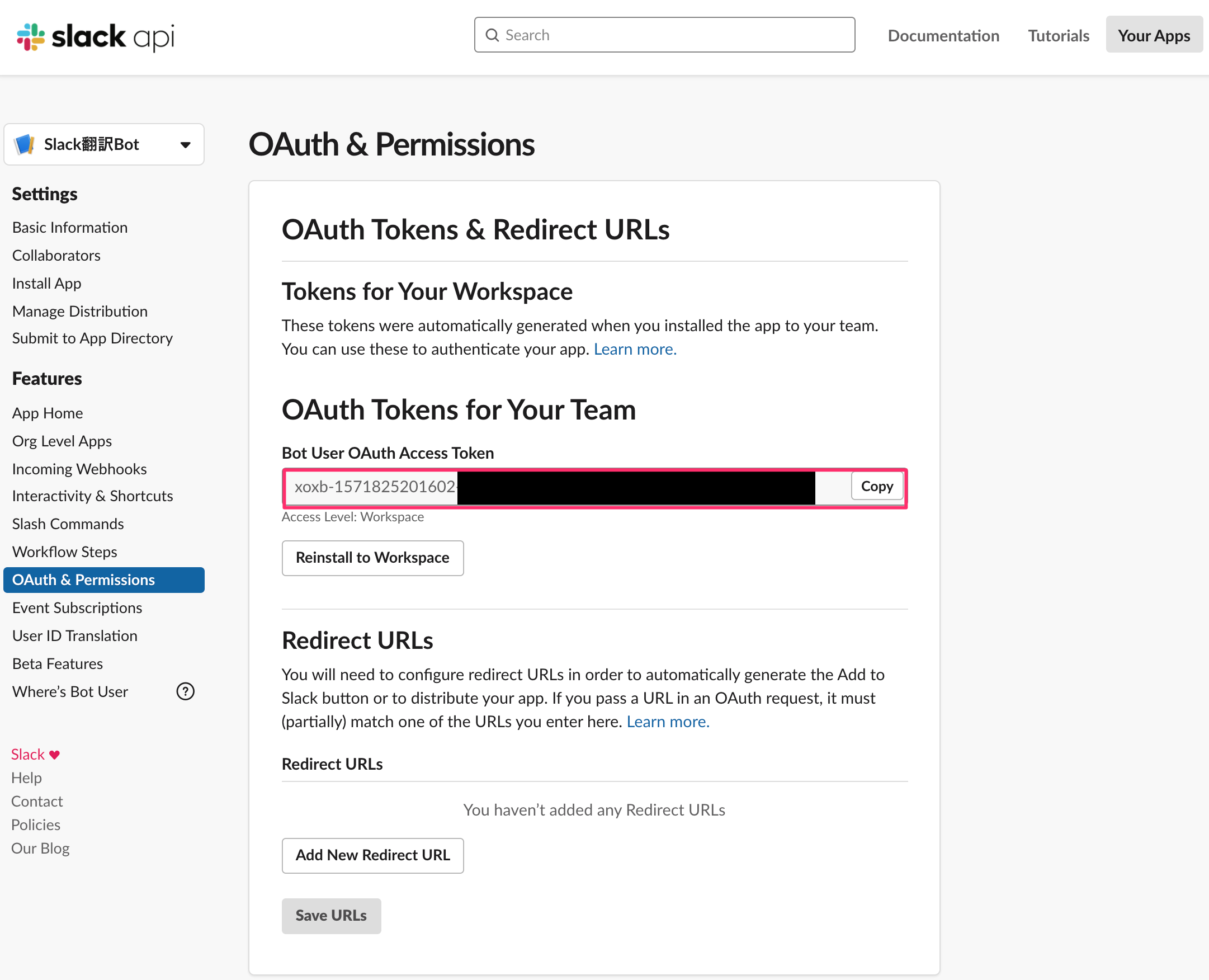Click Reinstall to Workspace
This screenshot has height=980, width=1209.
[372, 558]
